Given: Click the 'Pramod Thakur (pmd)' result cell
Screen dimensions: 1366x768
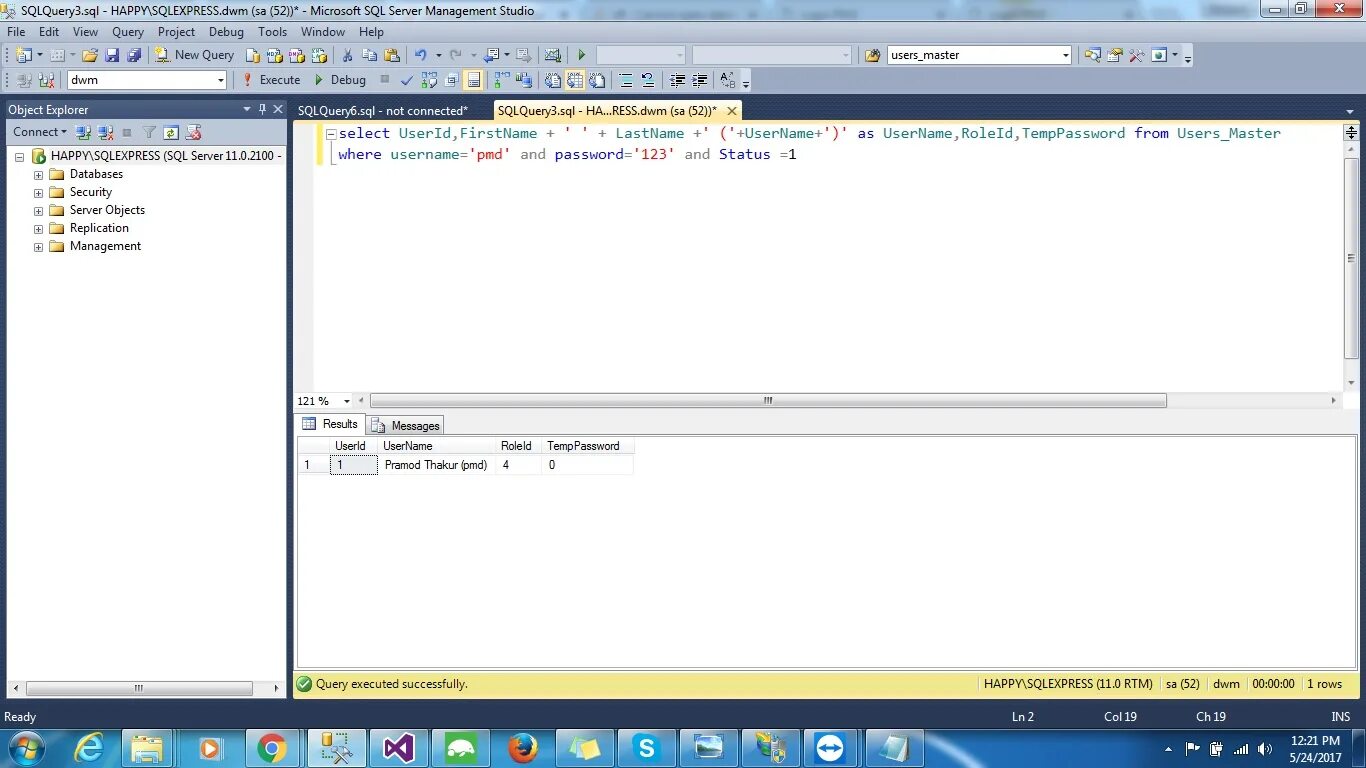Looking at the screenshot, I should [x=436, y=465].
